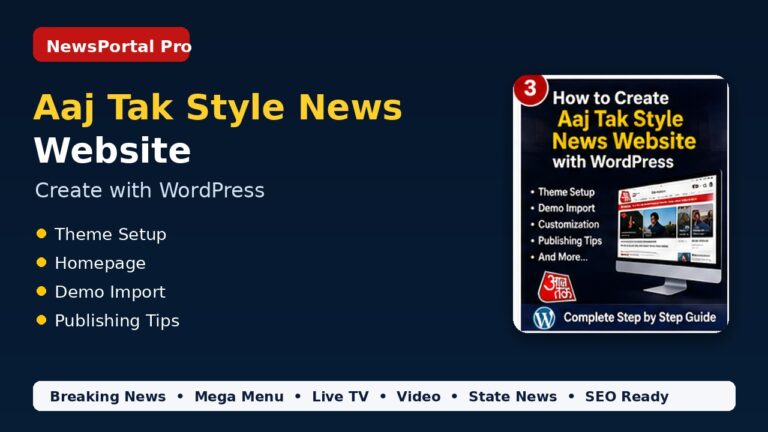Viewport: 768px width, 432px height.
Task: Click the WordPress logo in the thumbnail
Action: (x=544, y=318)
